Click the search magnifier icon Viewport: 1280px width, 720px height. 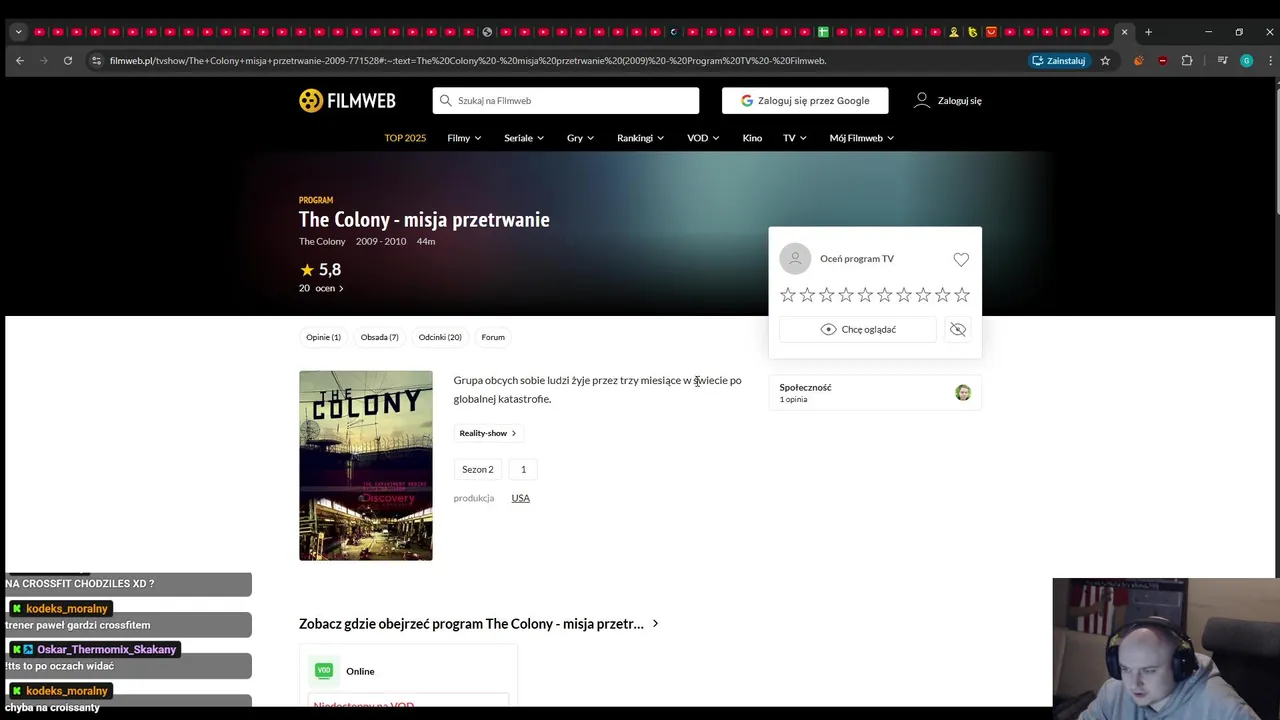(x=446, y=100)
